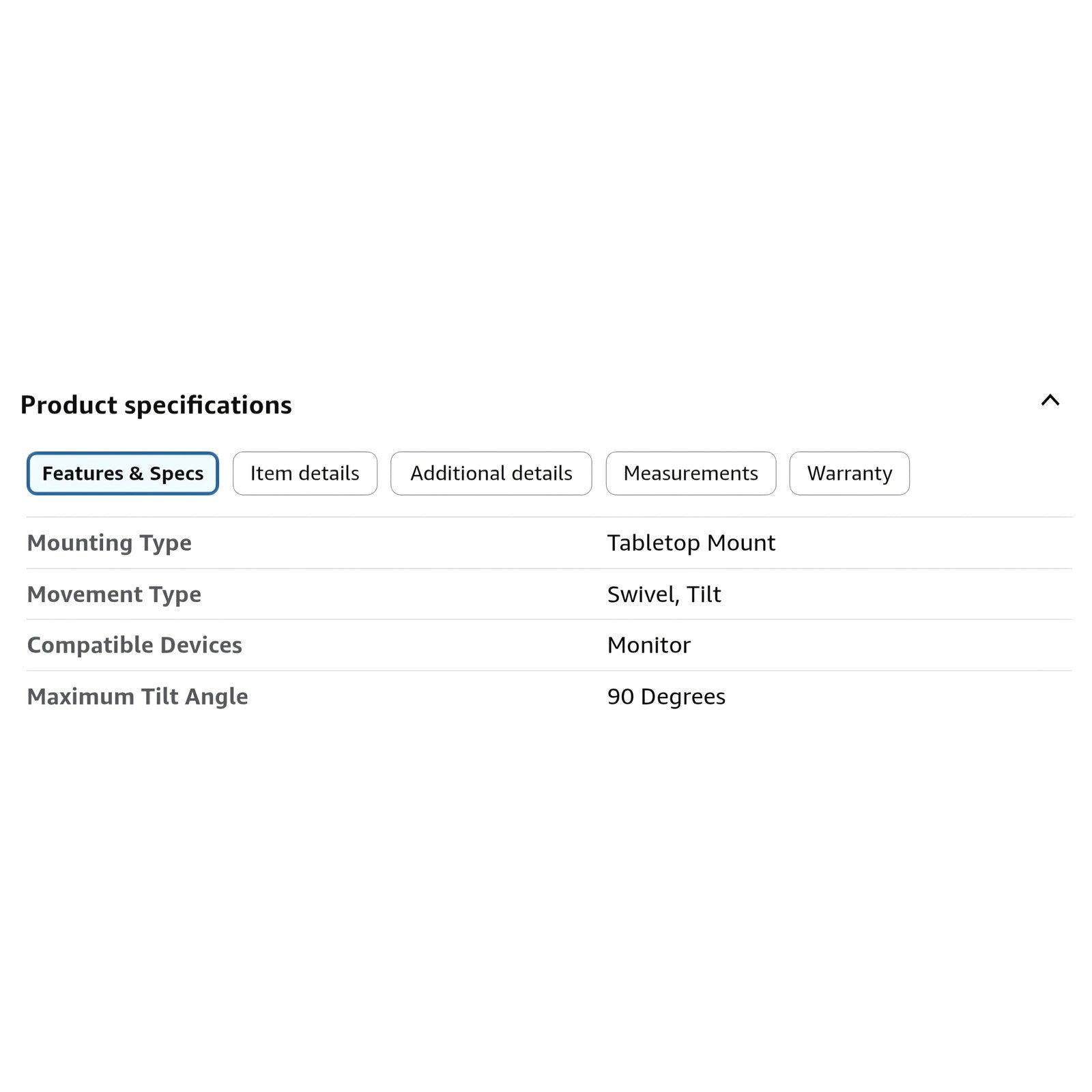
Task: Click the Monitor value text
Action: coord(648,645)
